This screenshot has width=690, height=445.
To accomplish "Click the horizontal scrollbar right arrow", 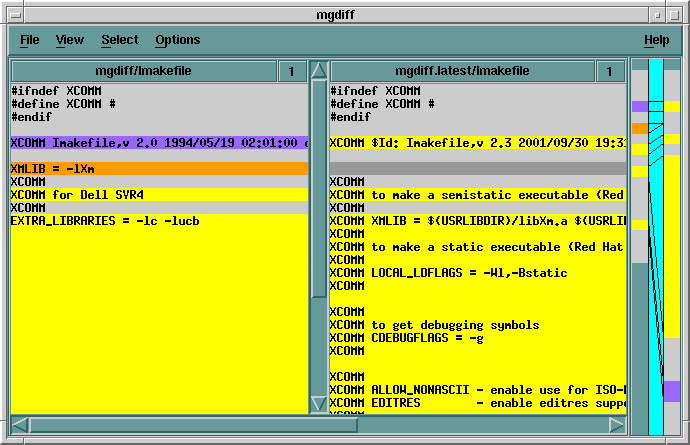I will [617, 425].
